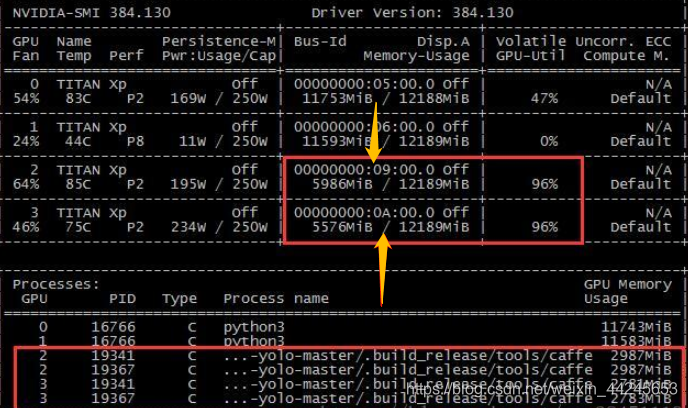Click the 'NVIDIA-SMI 384.130' header text
Image resolution: width=688 pixels, height=408 pixels.
(91, 12)
